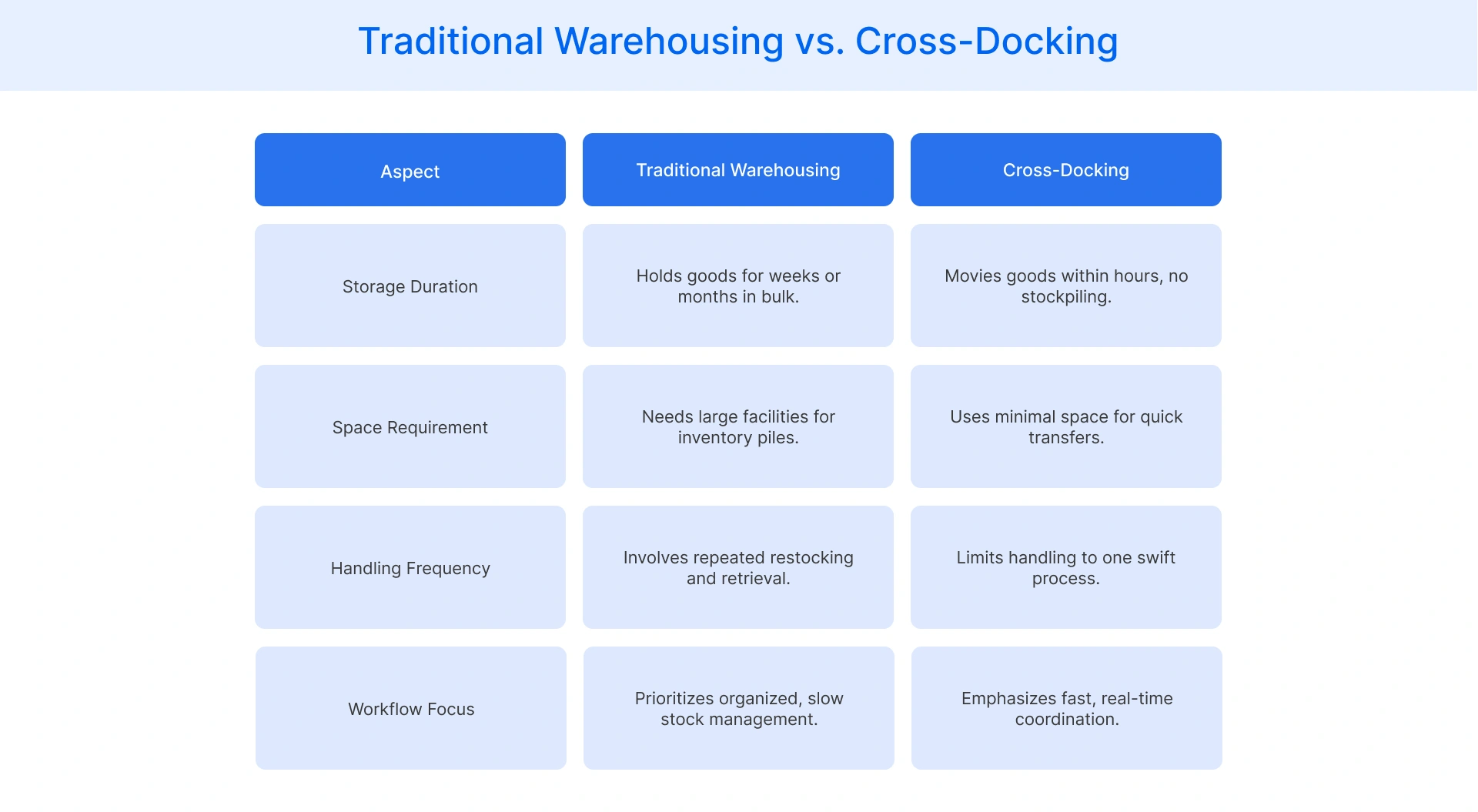The image size is (1478, 812).
Task: Click 'Holds goods for weeks or months' cell
Action: pos(738,286)
